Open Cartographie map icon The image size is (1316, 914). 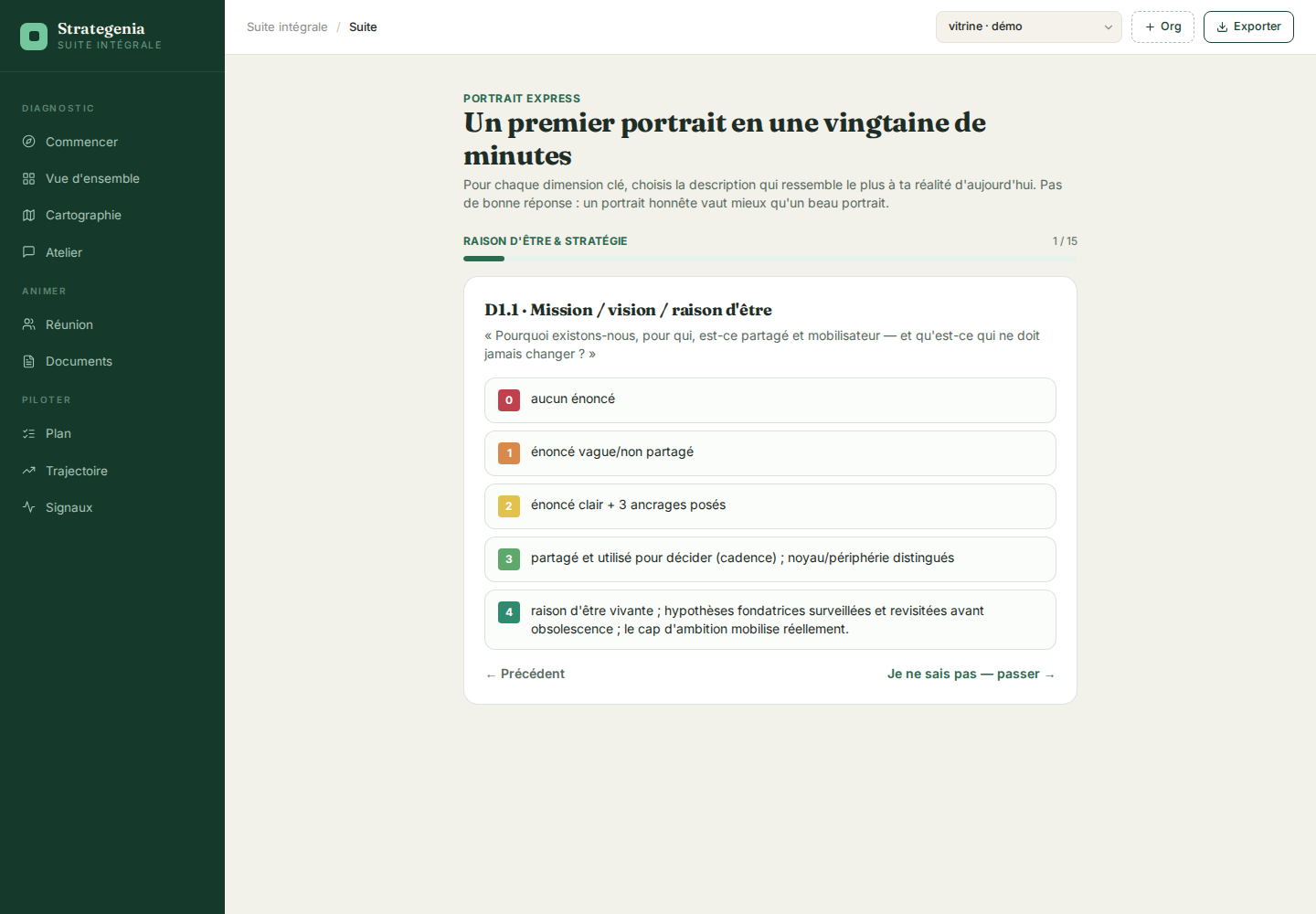(x=28, y=215)
